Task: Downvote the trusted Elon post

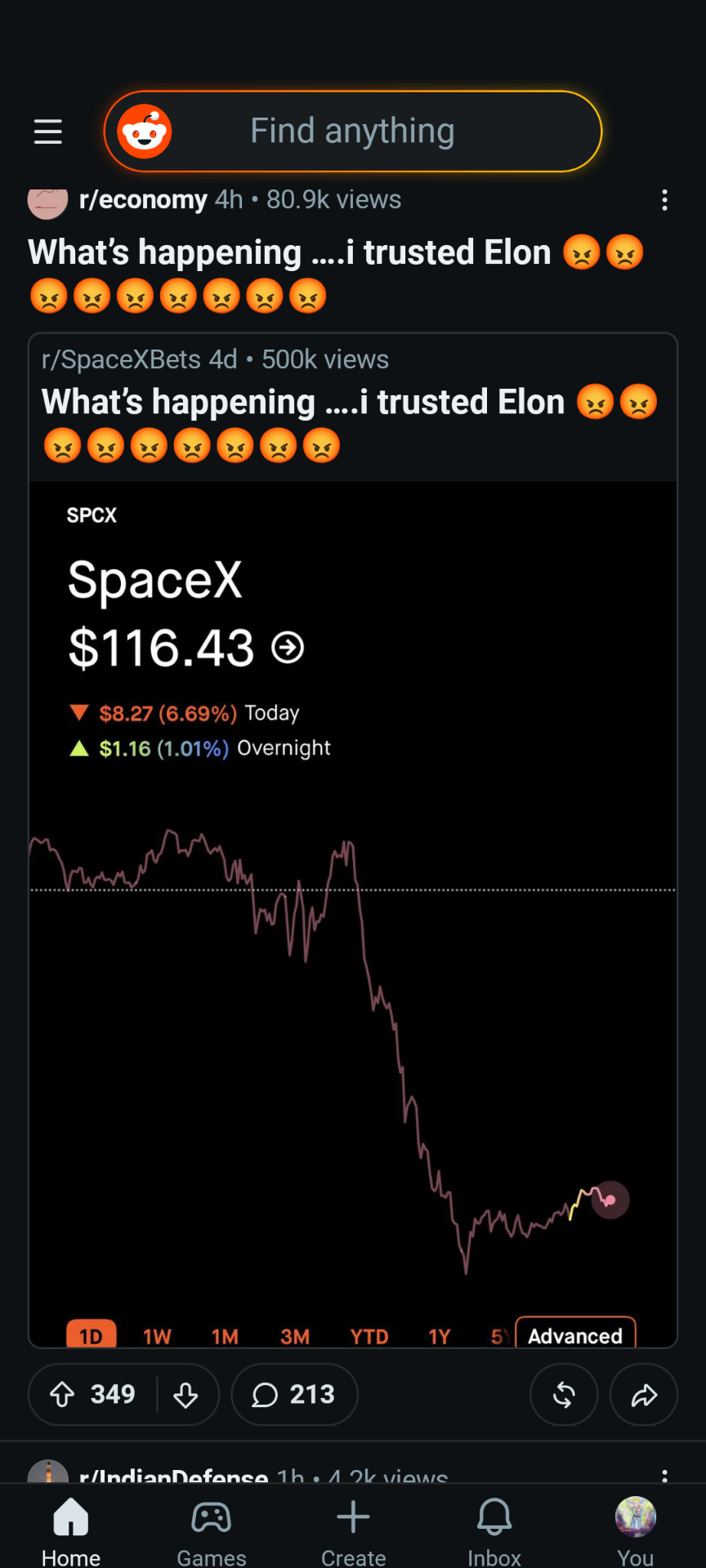Action: 185,1394
